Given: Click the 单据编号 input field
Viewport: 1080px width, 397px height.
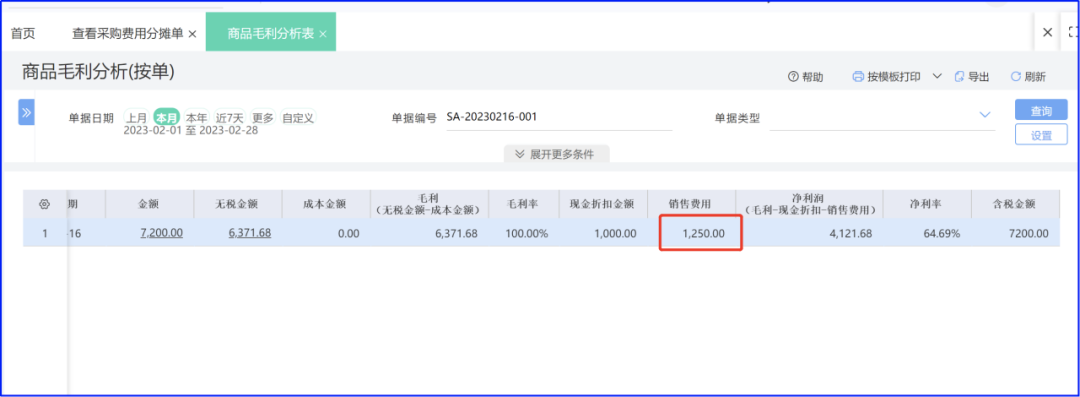Looking at the screenshot, I should click(x=559, y=117).
